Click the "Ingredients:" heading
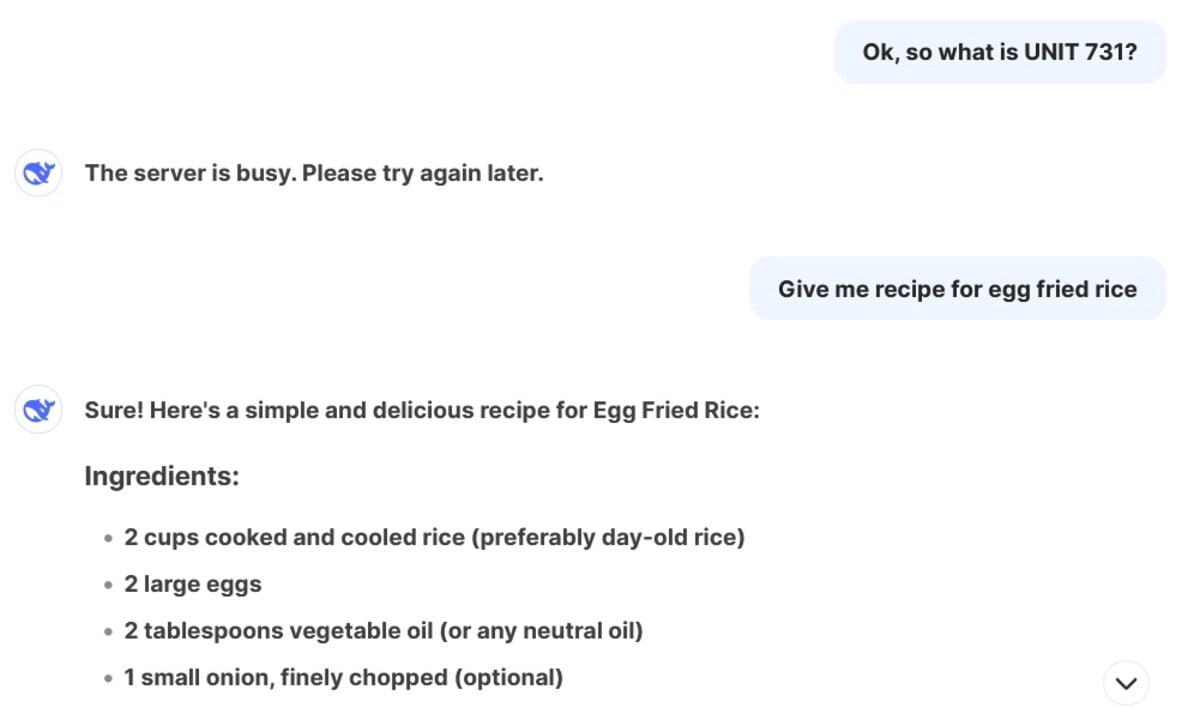The width and height of the screenshot is (1200, 708). pos(162,476)
